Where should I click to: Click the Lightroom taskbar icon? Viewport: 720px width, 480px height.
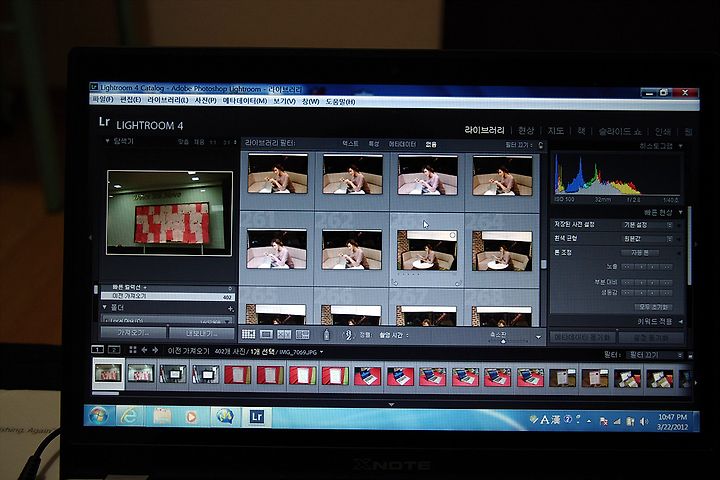click(x=256, y=417)
